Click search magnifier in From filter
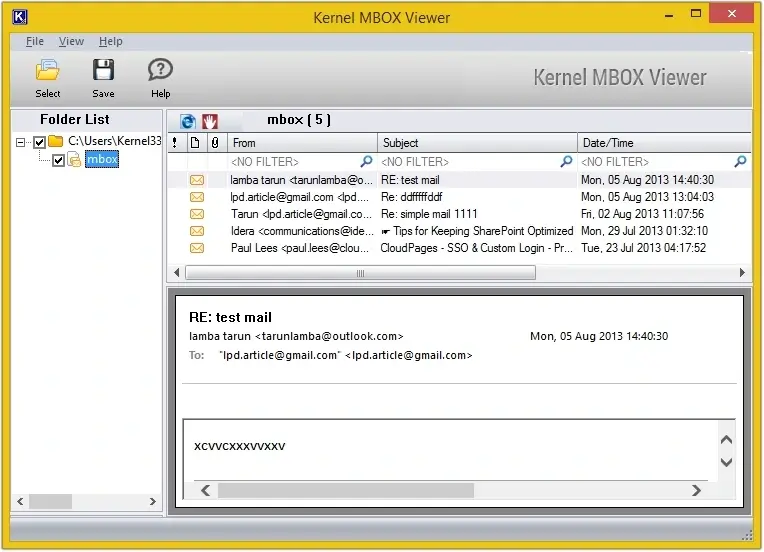The image size is (764, 552). [x=366, y=161]
